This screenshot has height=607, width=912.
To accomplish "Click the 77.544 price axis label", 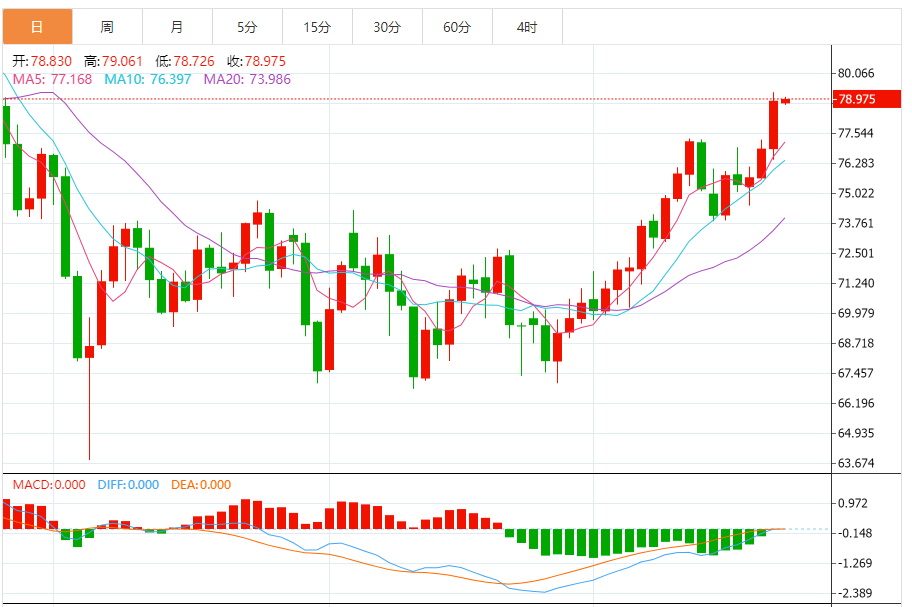I will 856,133.
